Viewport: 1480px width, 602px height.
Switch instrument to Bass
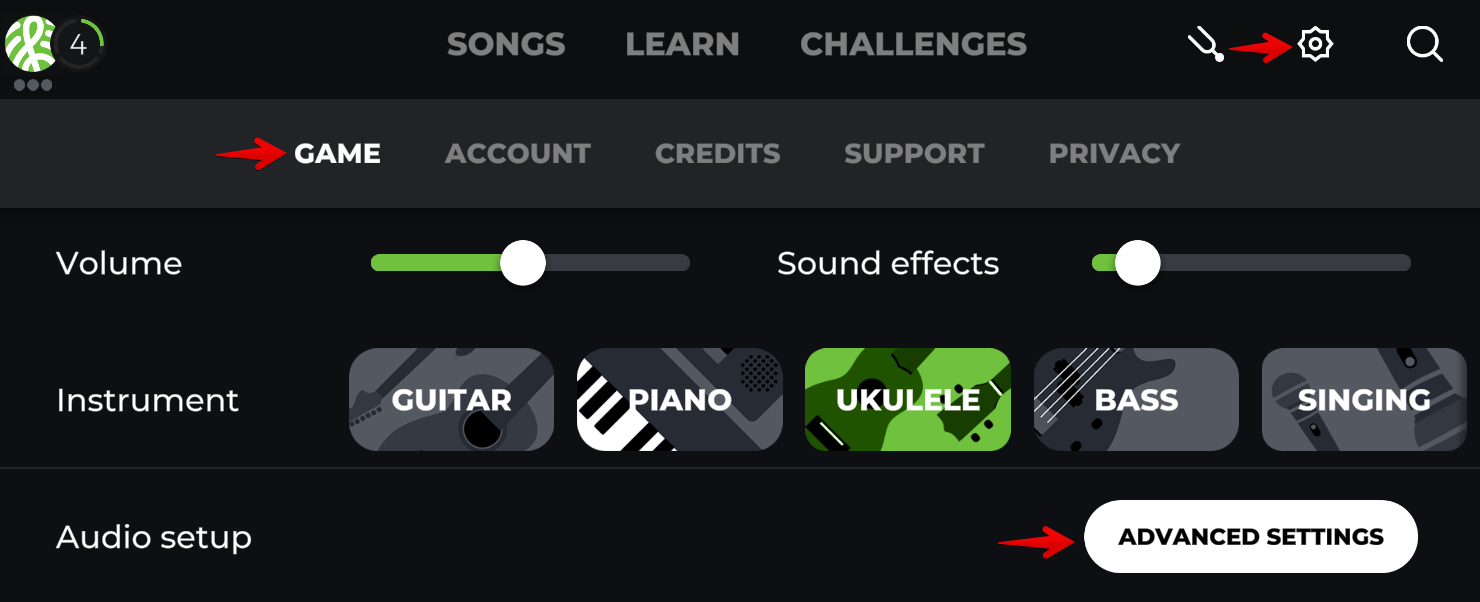[1136, 400]
